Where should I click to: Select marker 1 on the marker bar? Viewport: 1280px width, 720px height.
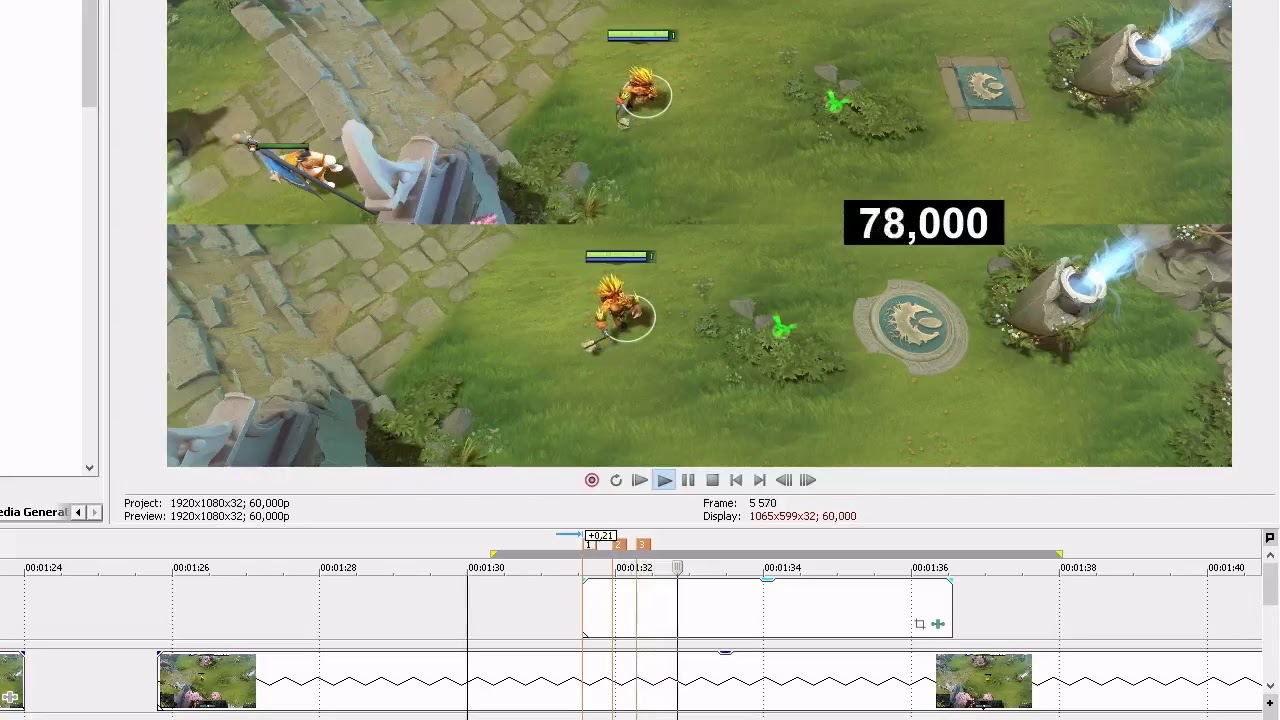coord(590,545)
